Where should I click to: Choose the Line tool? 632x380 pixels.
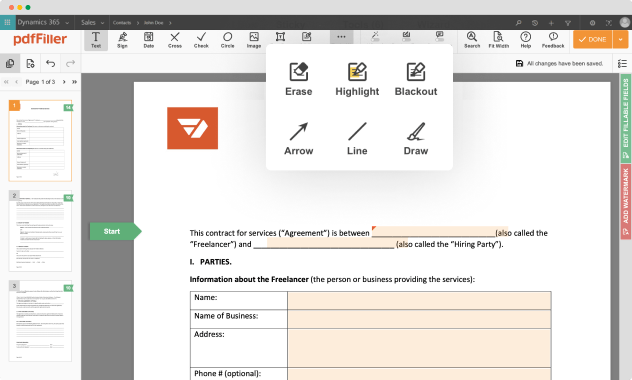click(357, 139)
